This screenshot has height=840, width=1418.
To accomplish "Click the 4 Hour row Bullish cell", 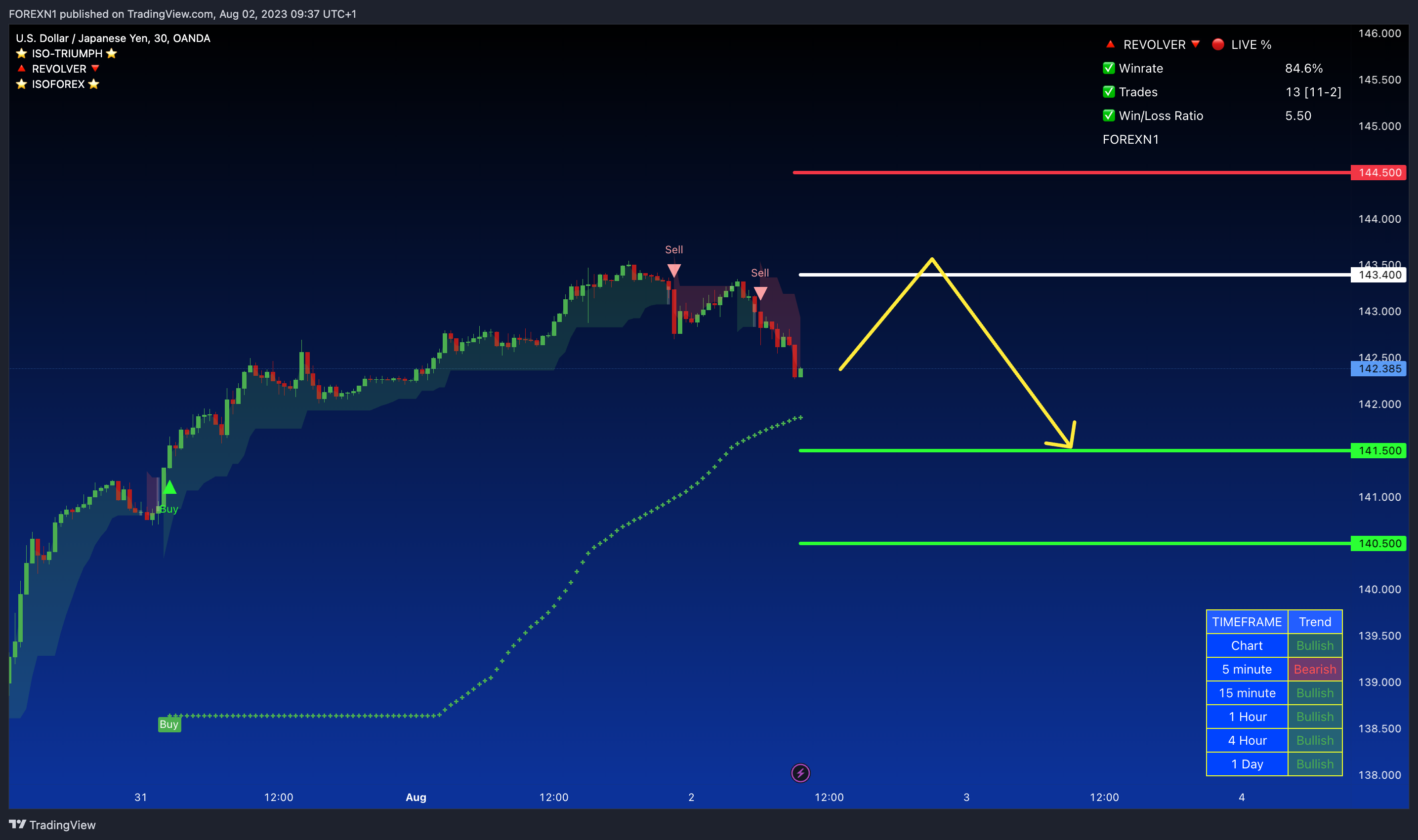I will (x=1315, y=740).
